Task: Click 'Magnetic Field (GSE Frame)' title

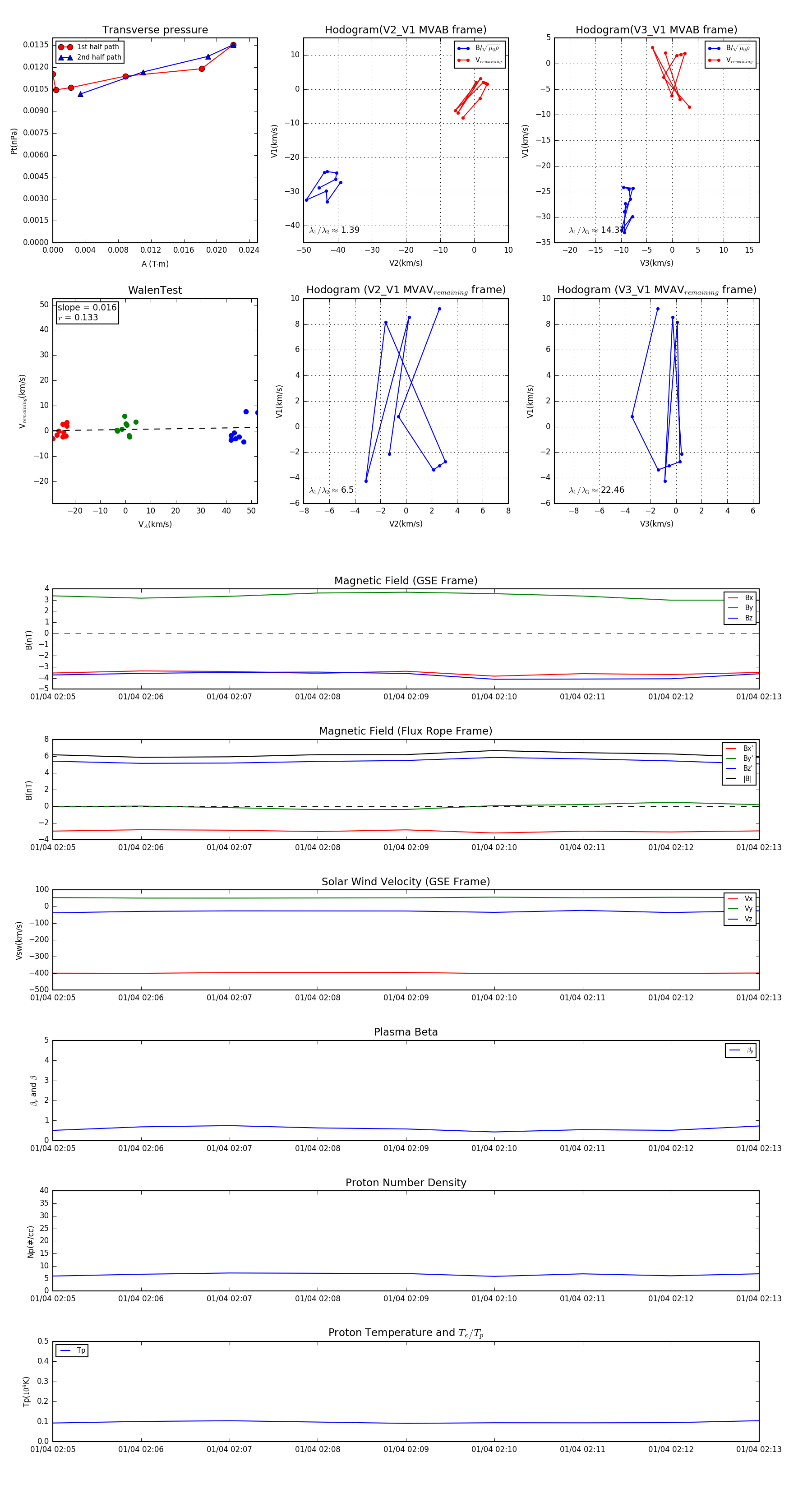Action: pyautogui.click(x=406, y=581)
